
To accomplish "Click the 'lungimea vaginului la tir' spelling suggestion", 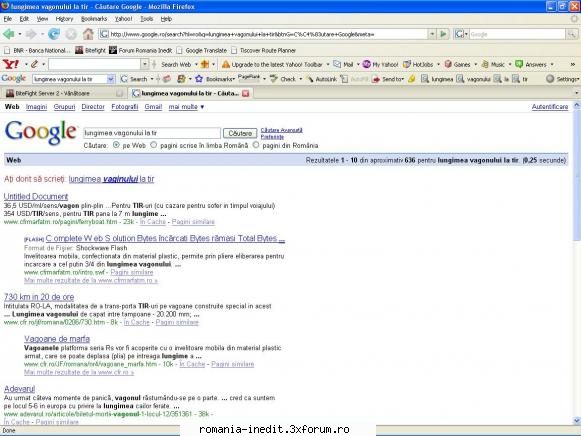I will pyautogui.click(x=111, y=179).
